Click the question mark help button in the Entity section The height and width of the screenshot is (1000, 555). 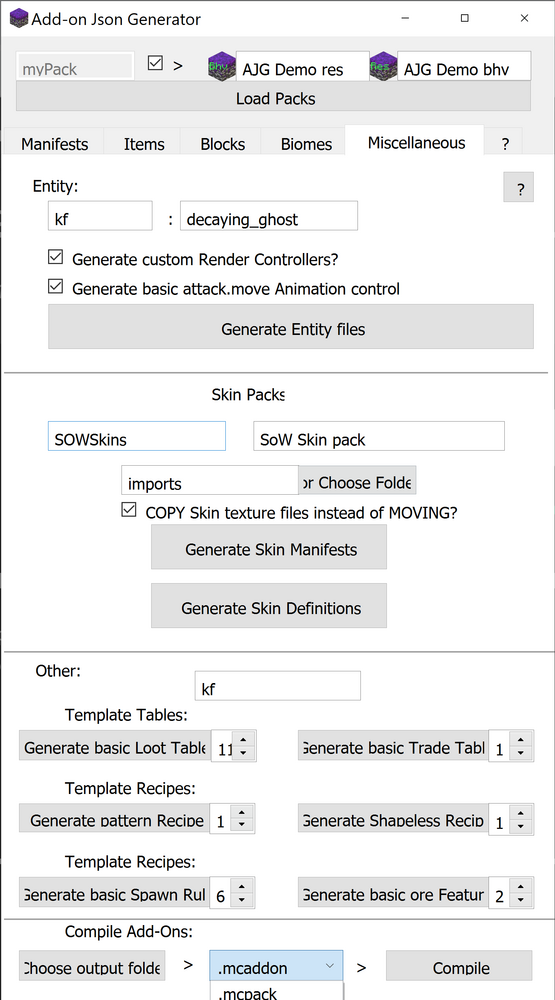click(x=519, y=188)
